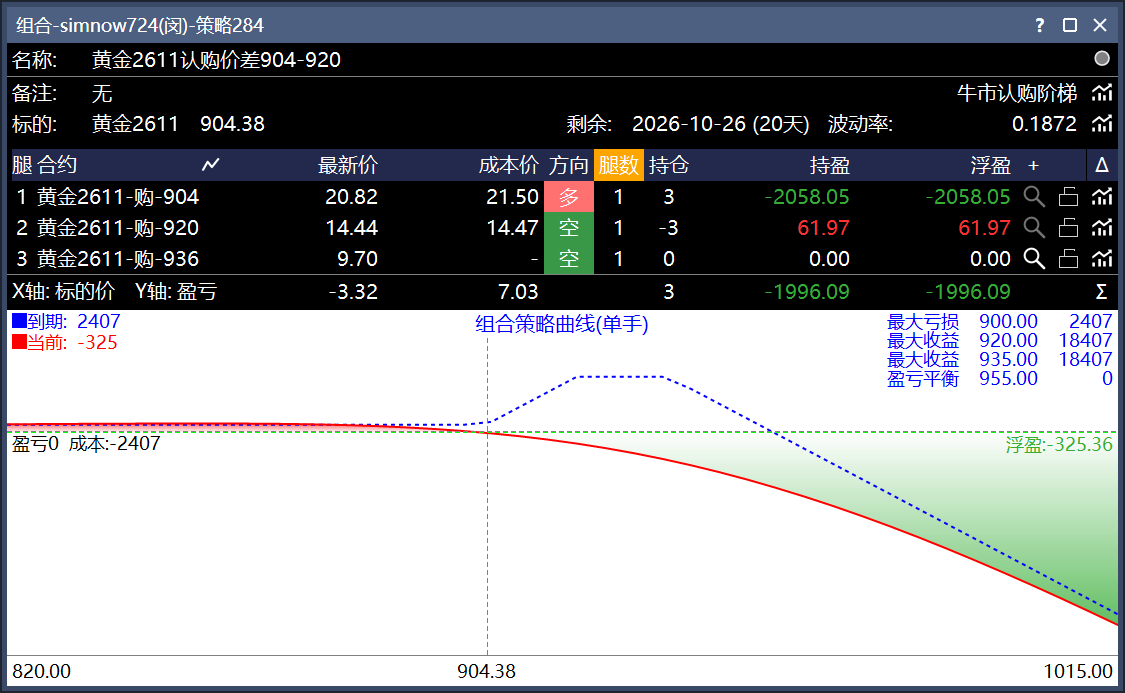This screenshot has width=1125, height=693.
Task: Click Y轴: 盈亏 axis label
Action: pyautogui.click(x=176, y=291)
